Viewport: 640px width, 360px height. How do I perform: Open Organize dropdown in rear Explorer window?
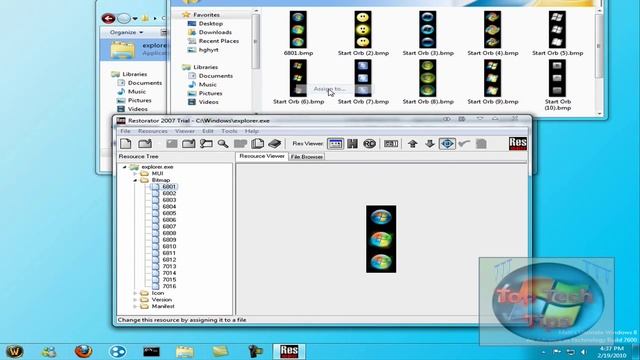tap(127, 32)
